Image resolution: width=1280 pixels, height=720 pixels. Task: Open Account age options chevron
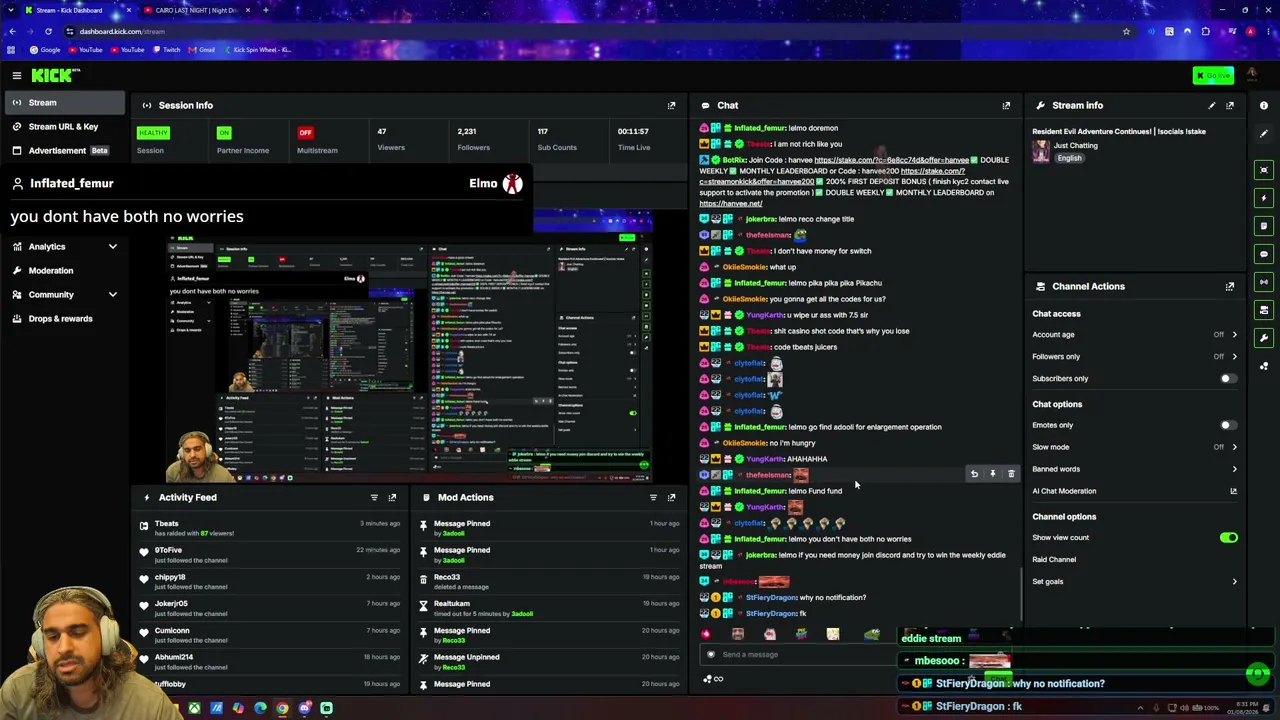point(1234,335)
